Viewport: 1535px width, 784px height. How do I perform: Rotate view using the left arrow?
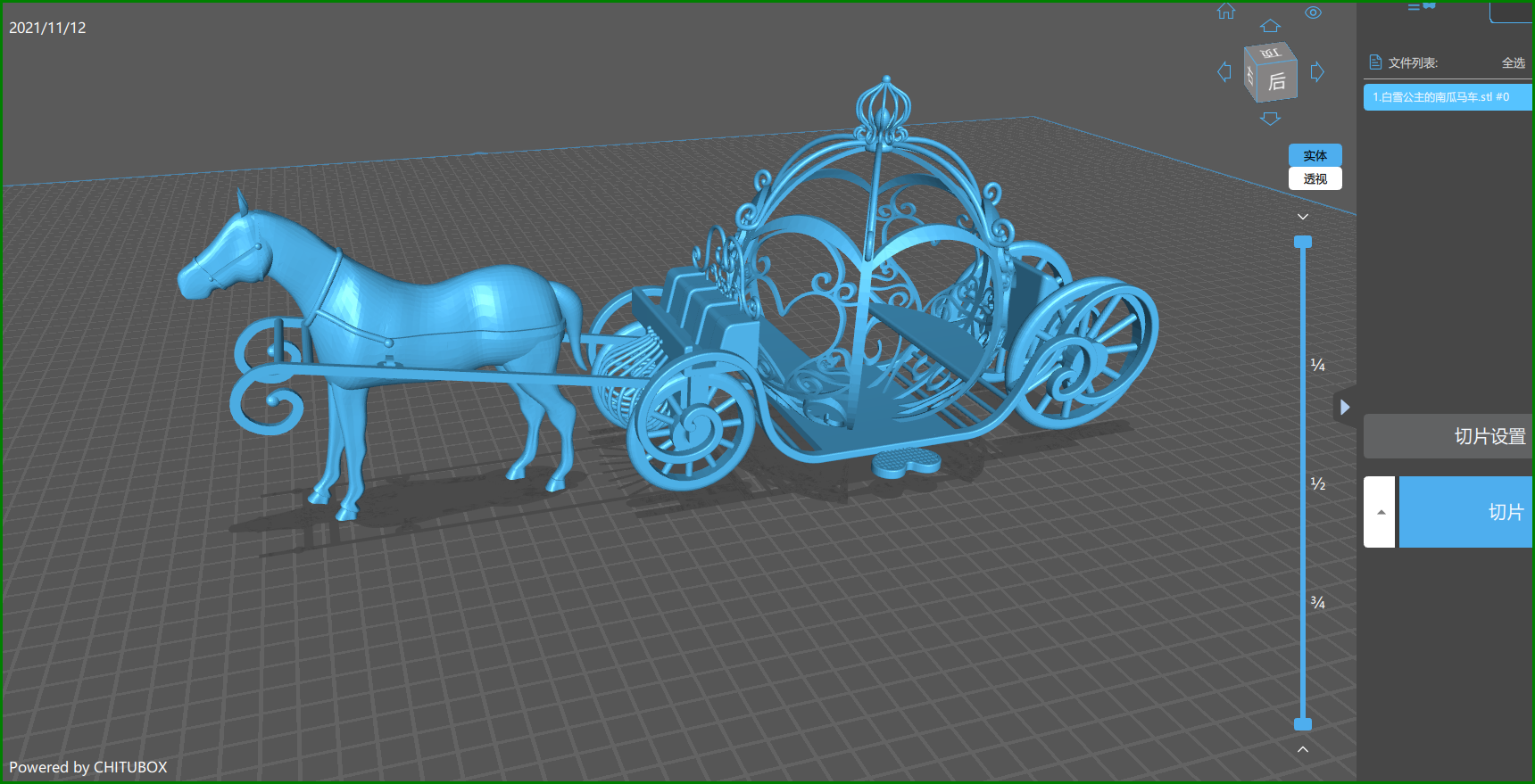1224,72
